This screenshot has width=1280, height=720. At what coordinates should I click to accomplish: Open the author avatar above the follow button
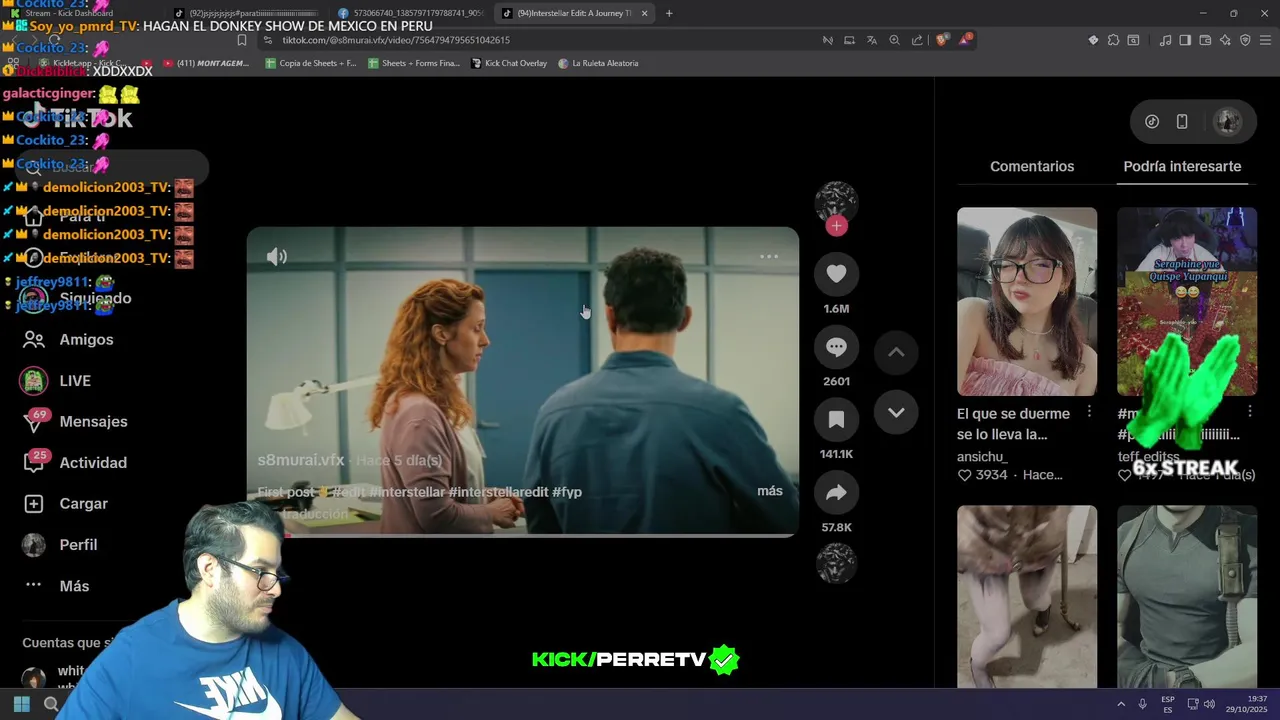tap(836, 201)
